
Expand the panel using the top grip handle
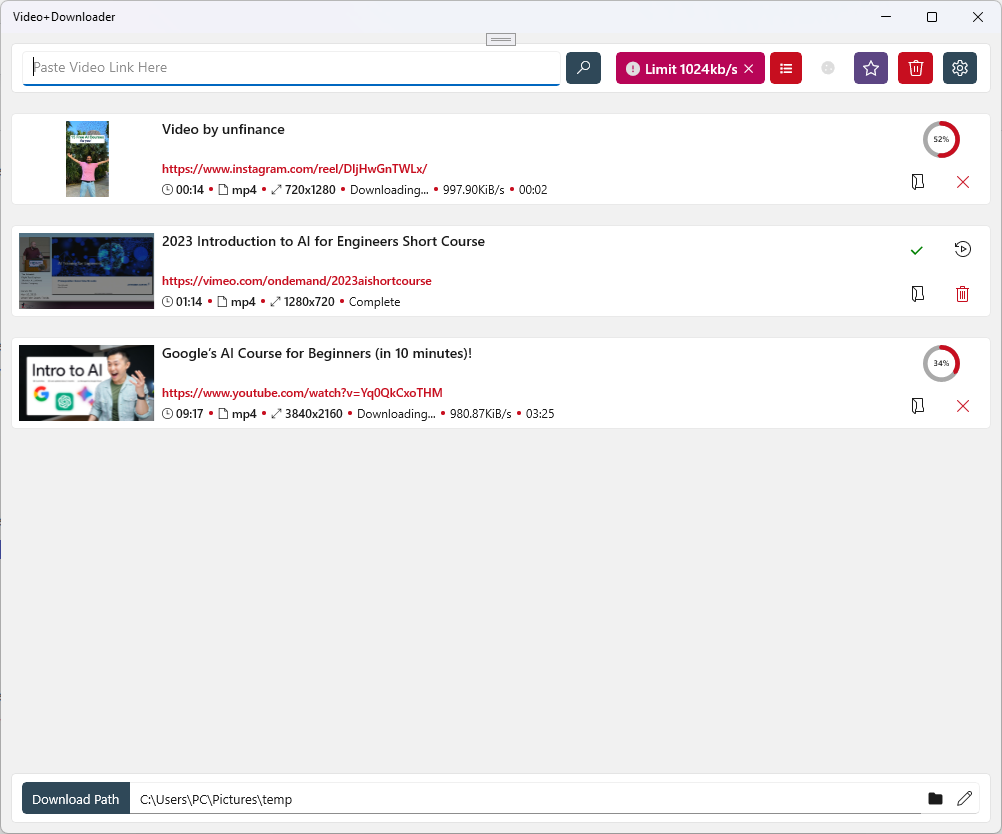coord(500,38)
